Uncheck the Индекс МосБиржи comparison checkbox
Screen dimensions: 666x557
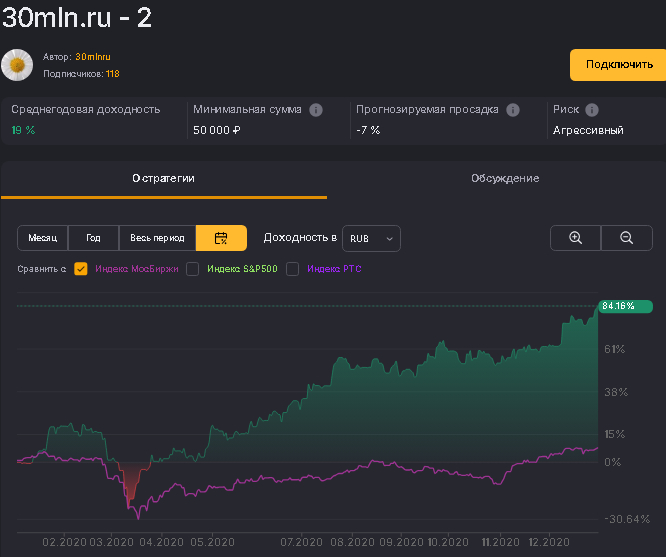81,269
